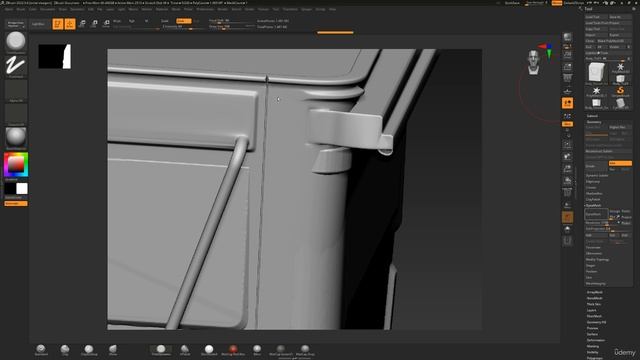Click the white main color swatch

[22, 189]
